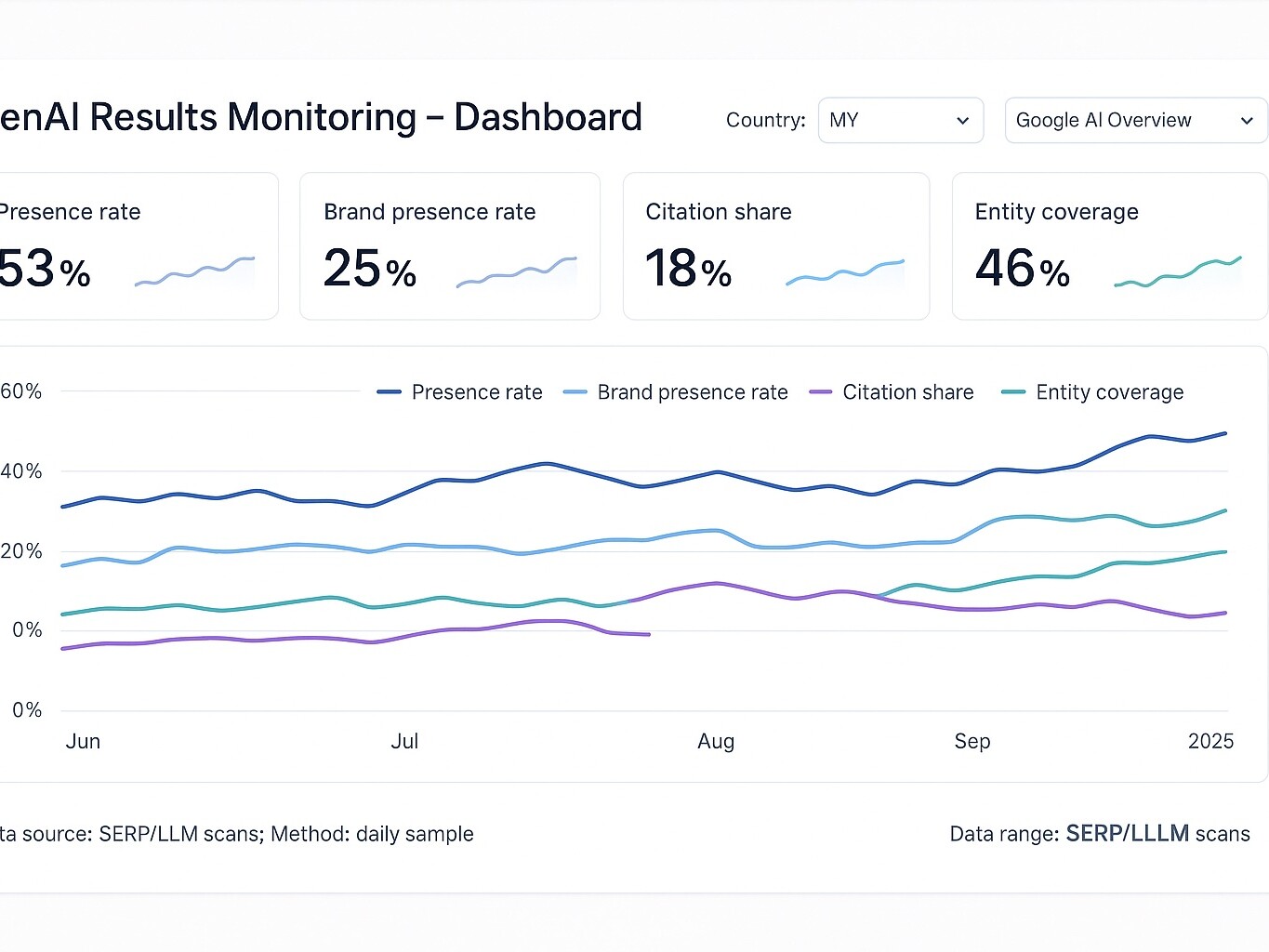Screen dimensions: 1269x952
Task: Click the Aug label on the chart axis
Action: 716,741
